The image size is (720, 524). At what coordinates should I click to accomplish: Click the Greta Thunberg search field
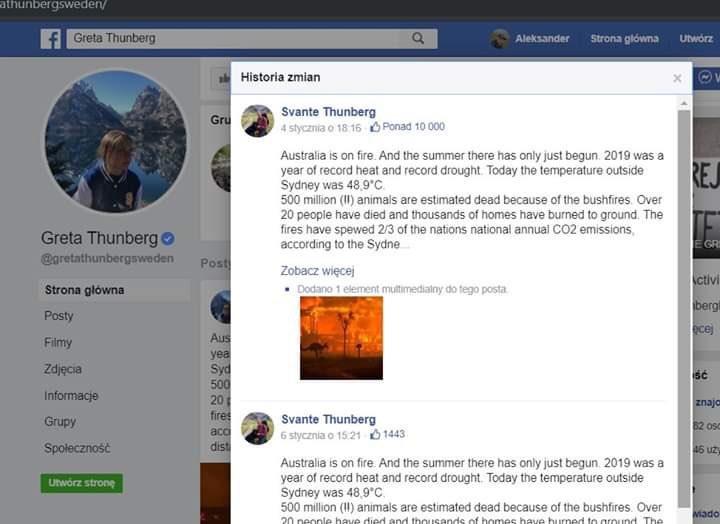[x=252, y=39]
